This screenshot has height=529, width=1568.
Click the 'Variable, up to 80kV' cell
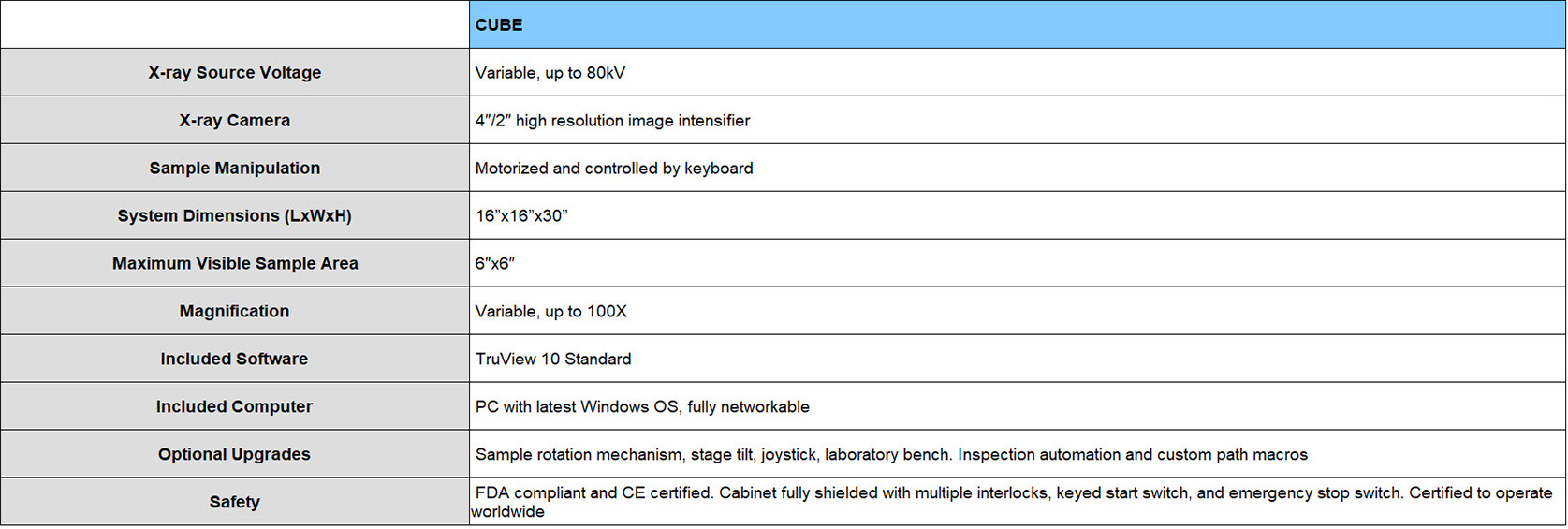click(1017, 73)
